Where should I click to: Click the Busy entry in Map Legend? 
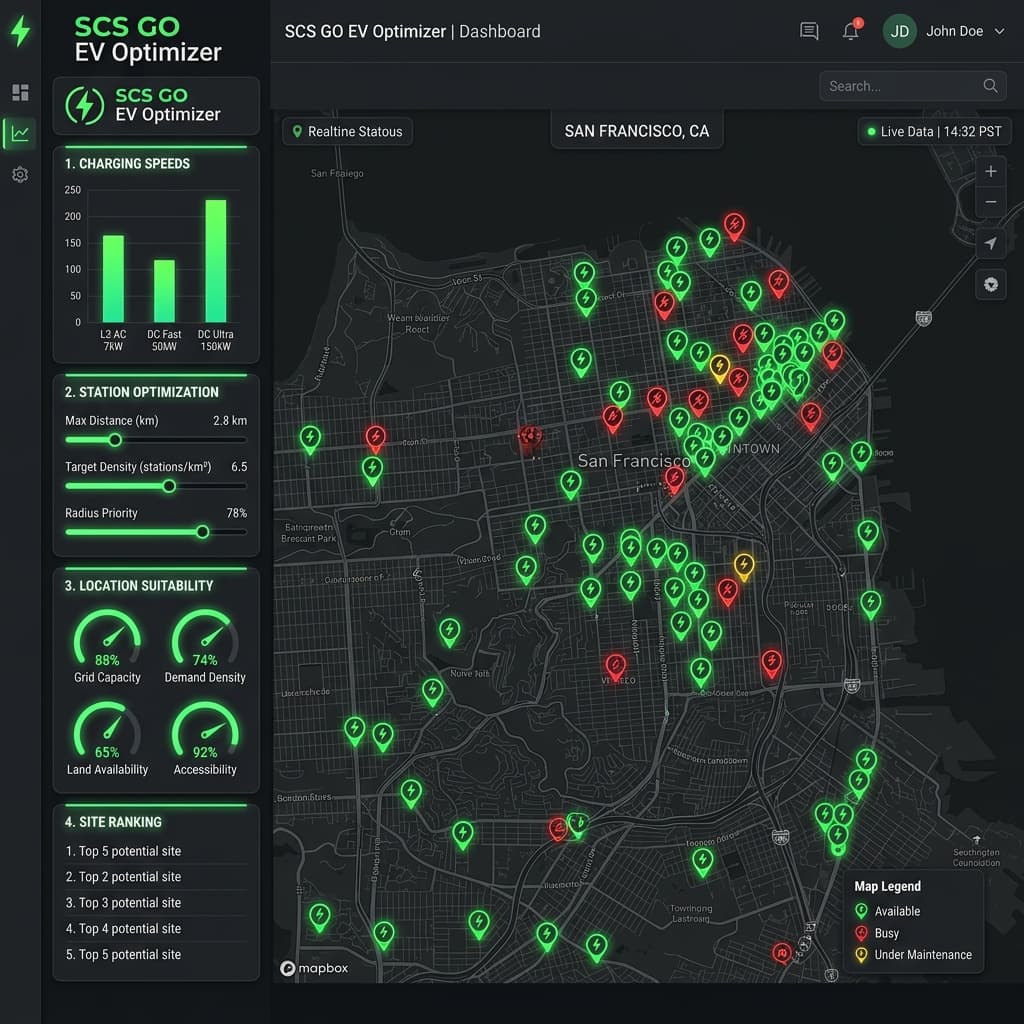click(877, 933)
